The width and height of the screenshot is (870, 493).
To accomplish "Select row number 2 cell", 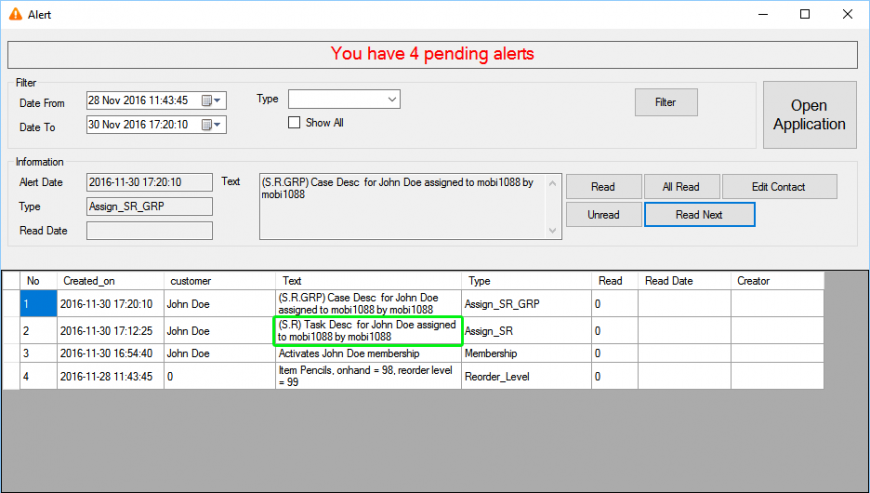I will tap(38, 331).
